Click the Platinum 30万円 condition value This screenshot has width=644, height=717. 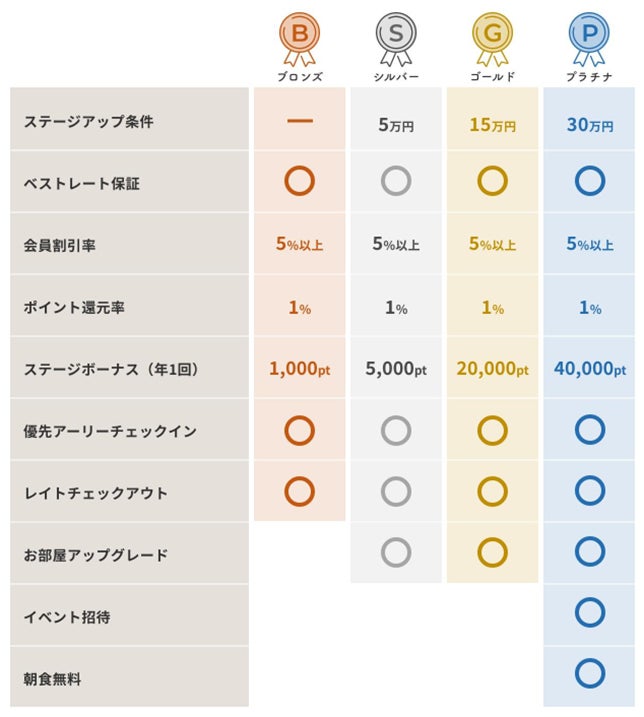(590, 126)
